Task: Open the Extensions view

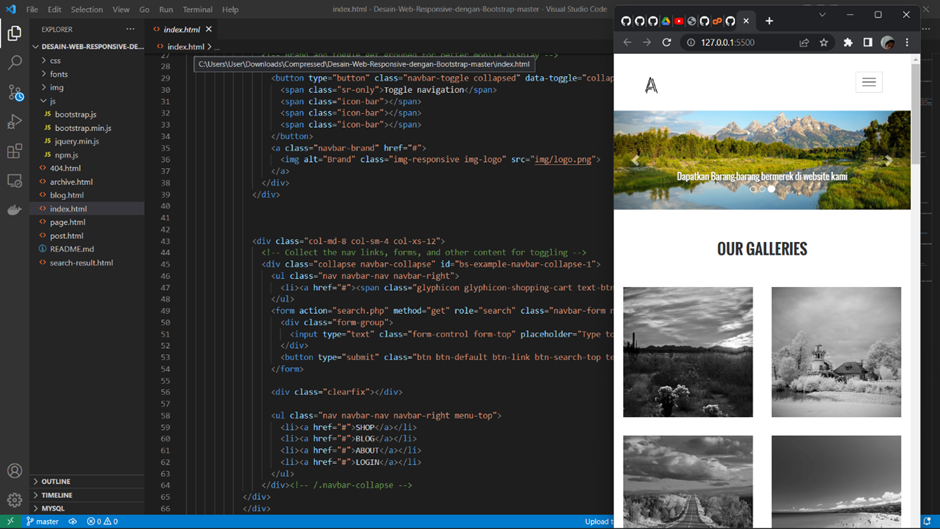Action: click(x=14, y=151)
